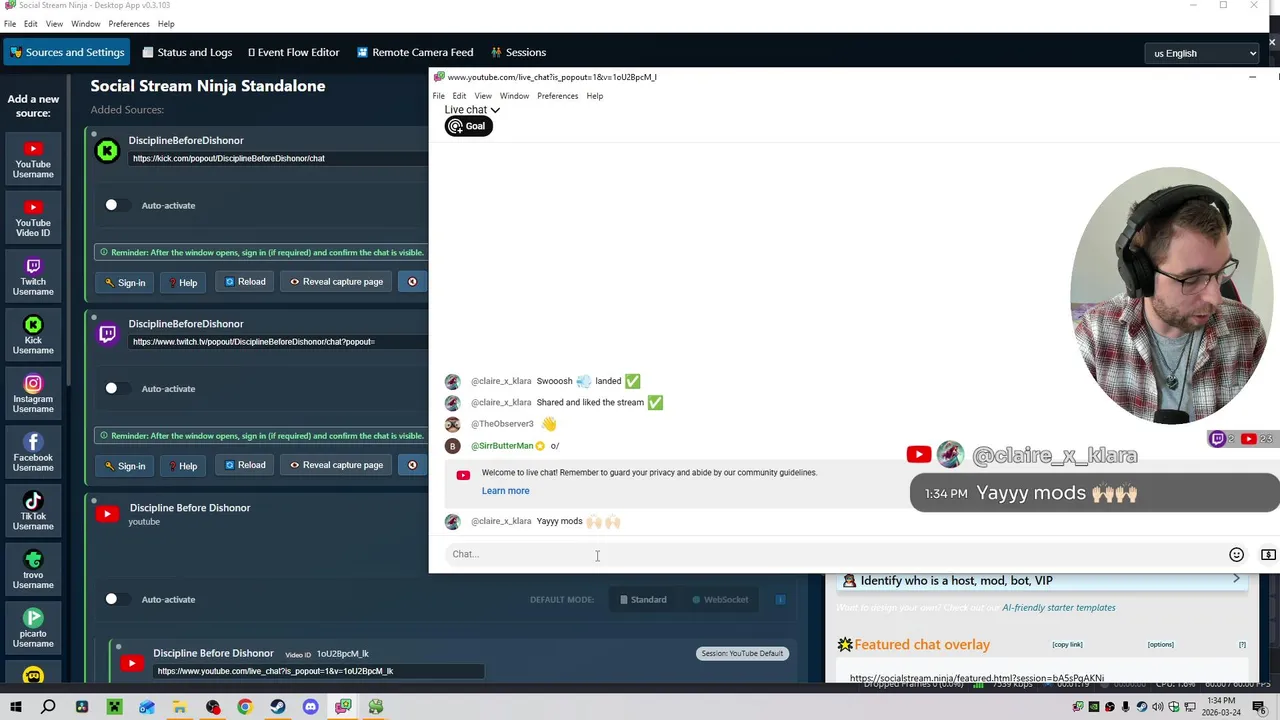The width and height of the screenshot is (1280, 720).
Task: Switch to Status and Logs tab
Action: 187,52
